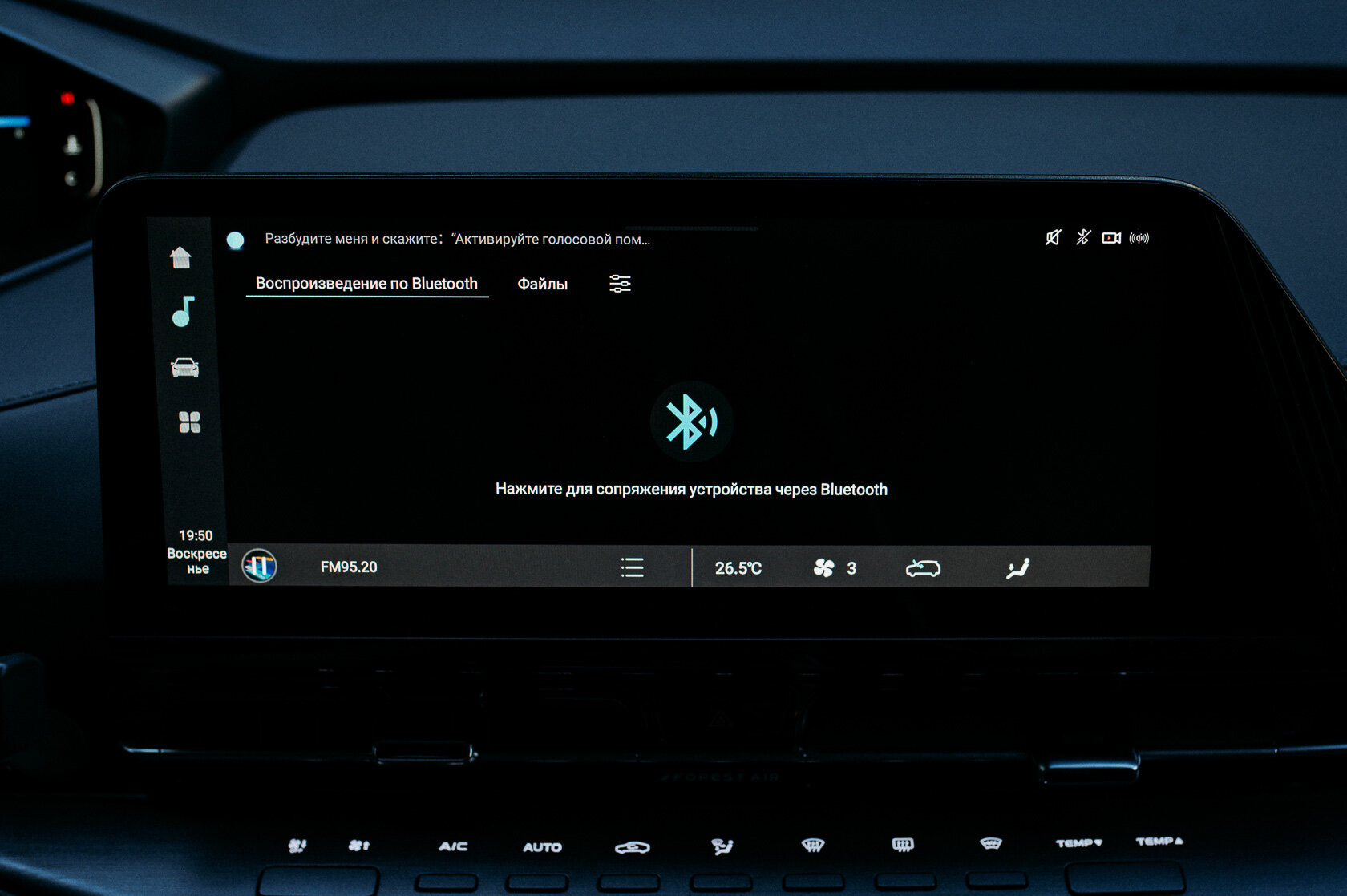Viewport: 1347px width, 896px height.
Task: Open the vehicle settings car icon
Action: pyautogui.click(x=184, y=367)
